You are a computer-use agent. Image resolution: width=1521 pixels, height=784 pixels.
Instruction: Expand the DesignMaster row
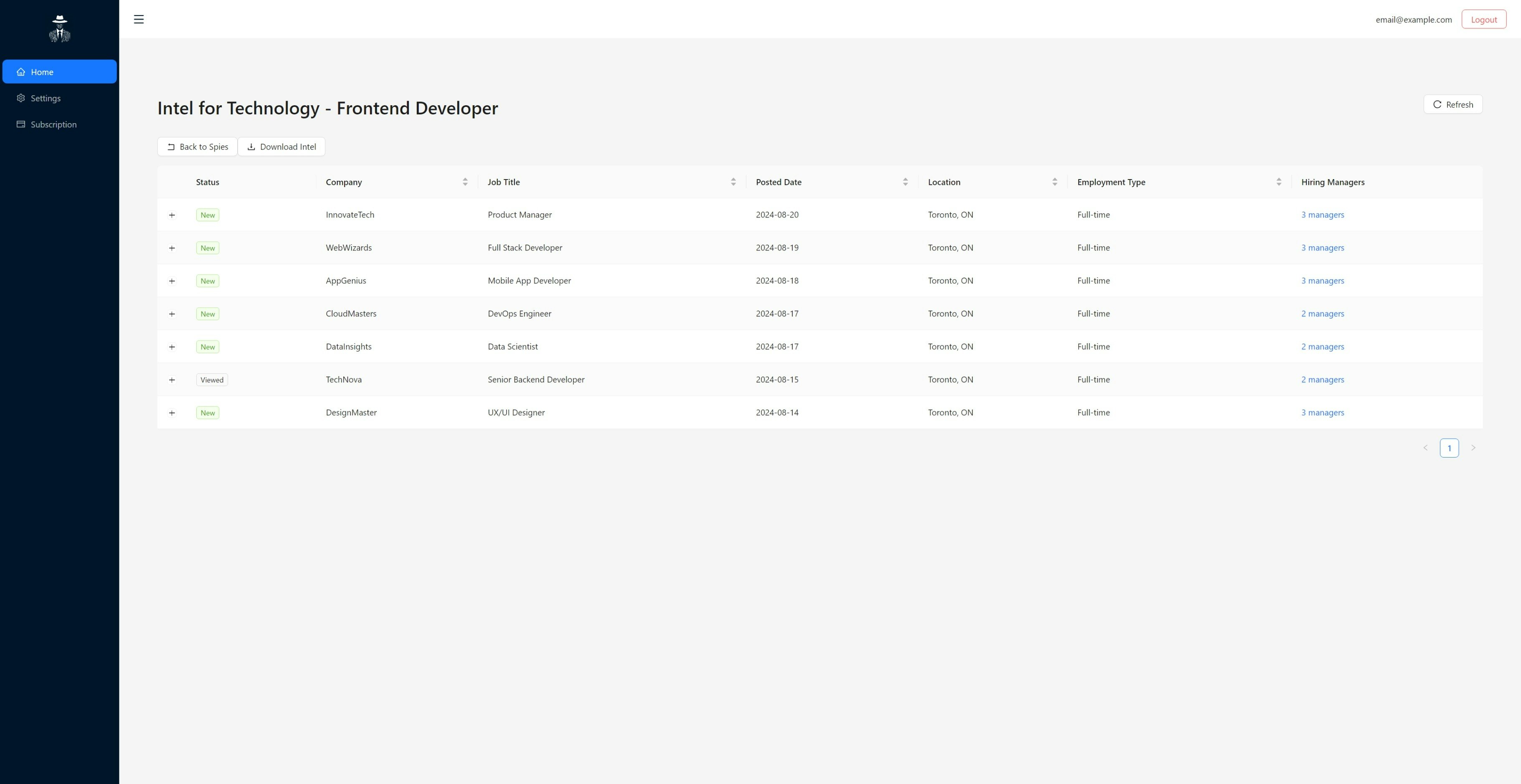coord(172,413)
